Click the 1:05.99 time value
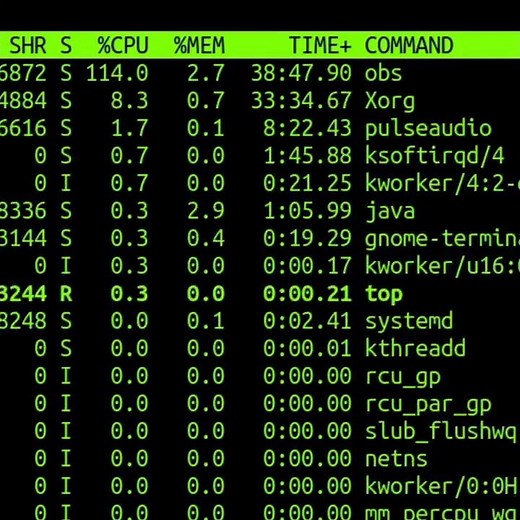520x520 pixels. (x=308, y=211)
